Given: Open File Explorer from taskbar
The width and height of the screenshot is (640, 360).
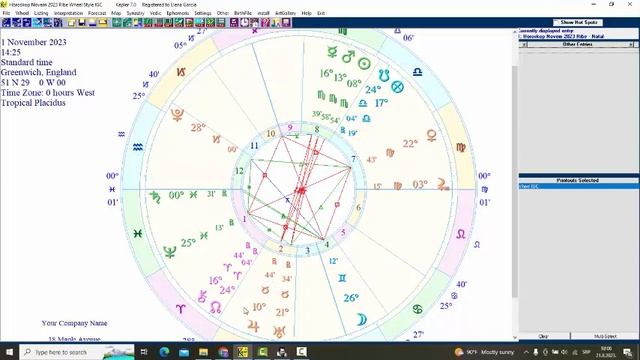Looking at the screenshot, I should point(203,352).
